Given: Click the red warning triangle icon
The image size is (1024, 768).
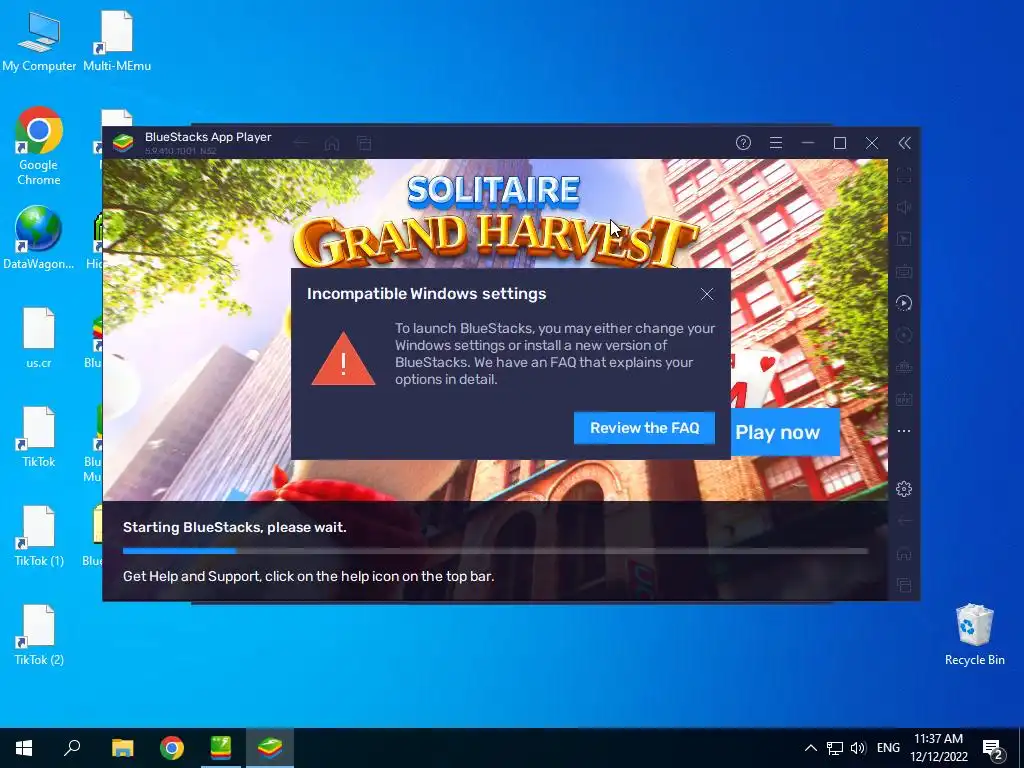Looking at the screenshot, I should pos(344,359).
